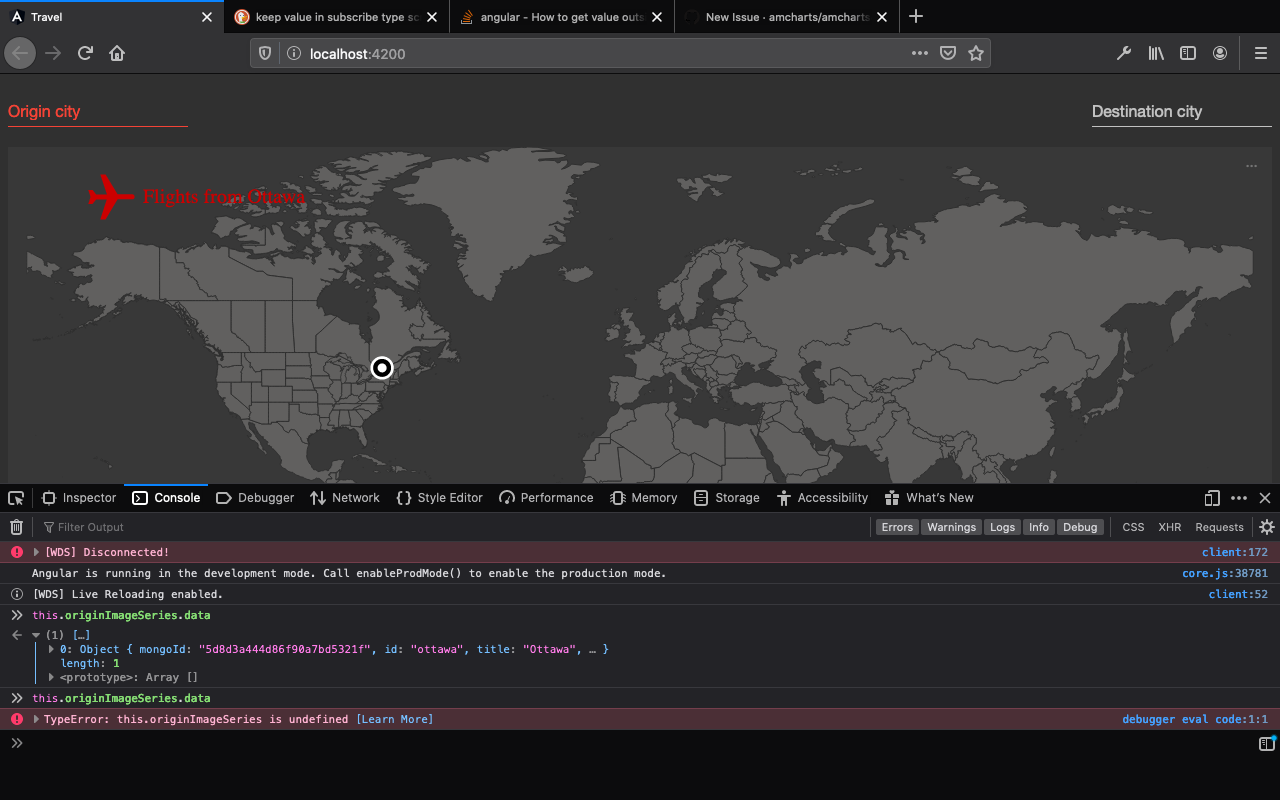Click the [Learn More] link

click(395, 719)
